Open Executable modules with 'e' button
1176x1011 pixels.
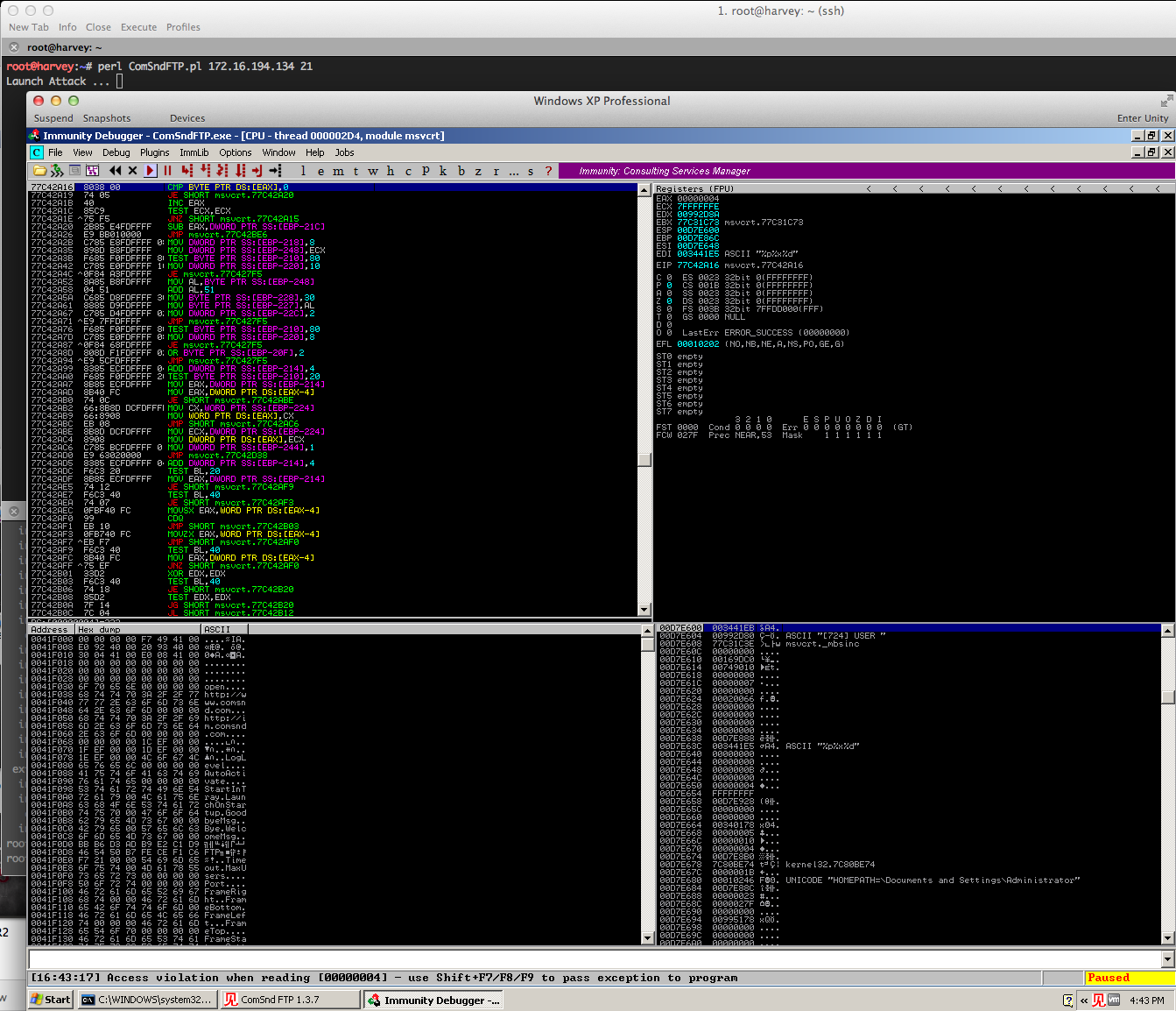(320, 171)
